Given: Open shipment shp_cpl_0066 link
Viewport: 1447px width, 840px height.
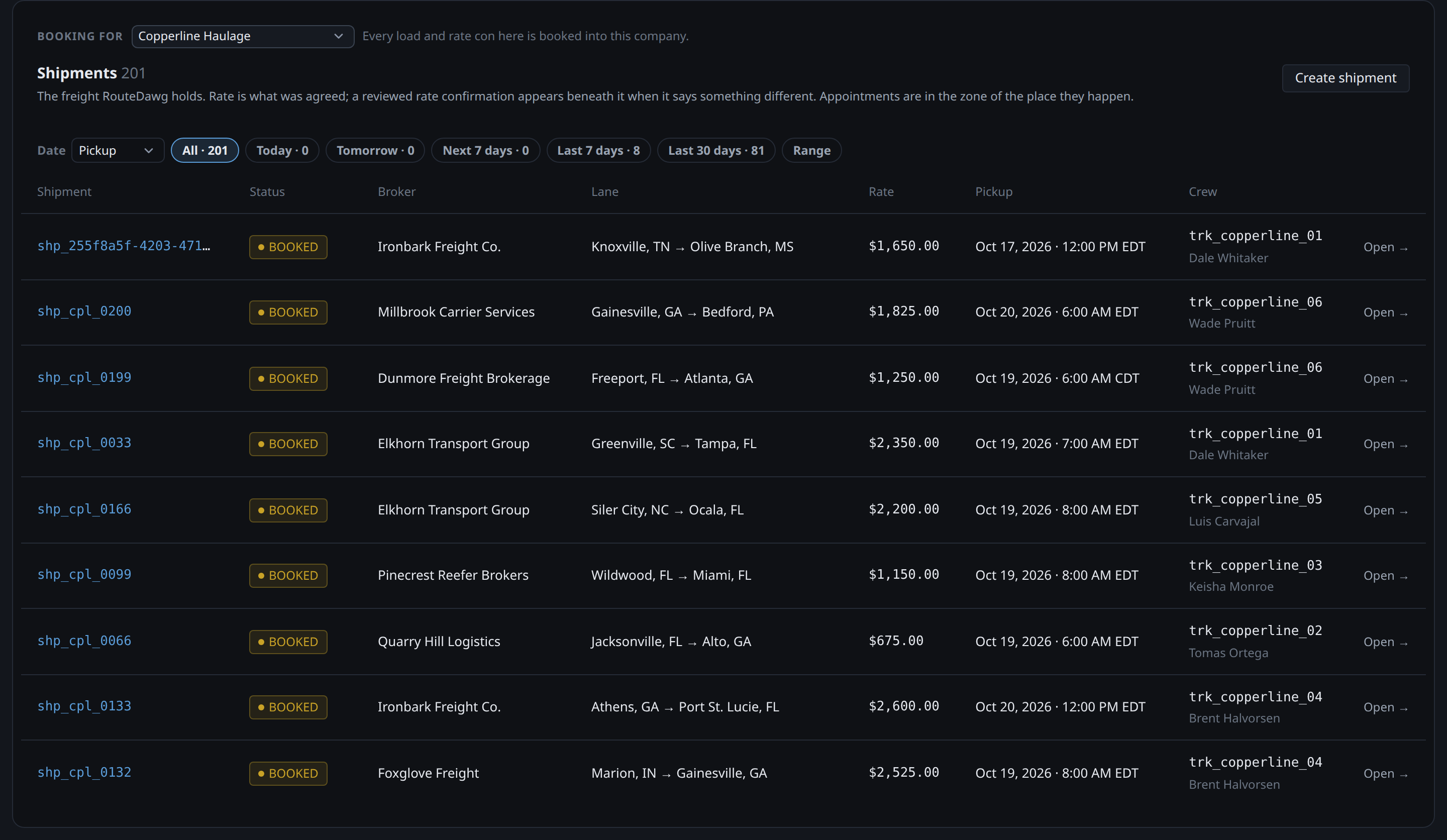Looking at the screenshot, I should (x=84, y=641).
